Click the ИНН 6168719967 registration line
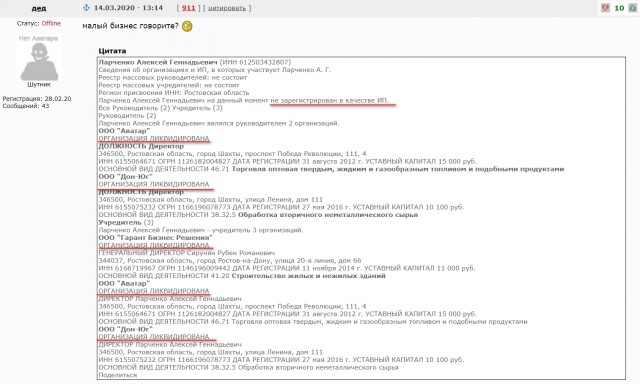Image resolution: width=640 pixels, height=384 pixels. [287, 268]
